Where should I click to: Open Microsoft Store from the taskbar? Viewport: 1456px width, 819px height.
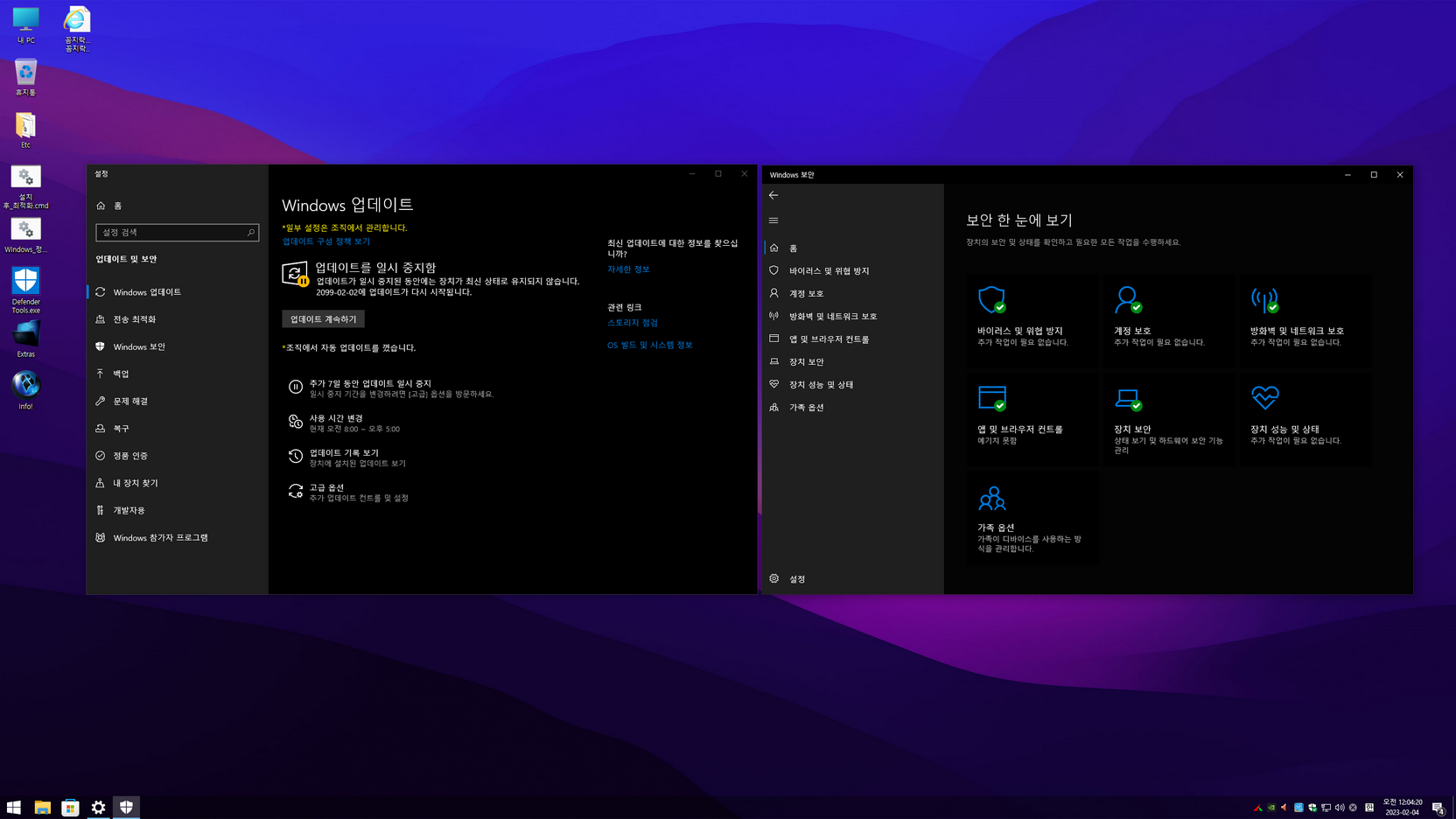70,807
